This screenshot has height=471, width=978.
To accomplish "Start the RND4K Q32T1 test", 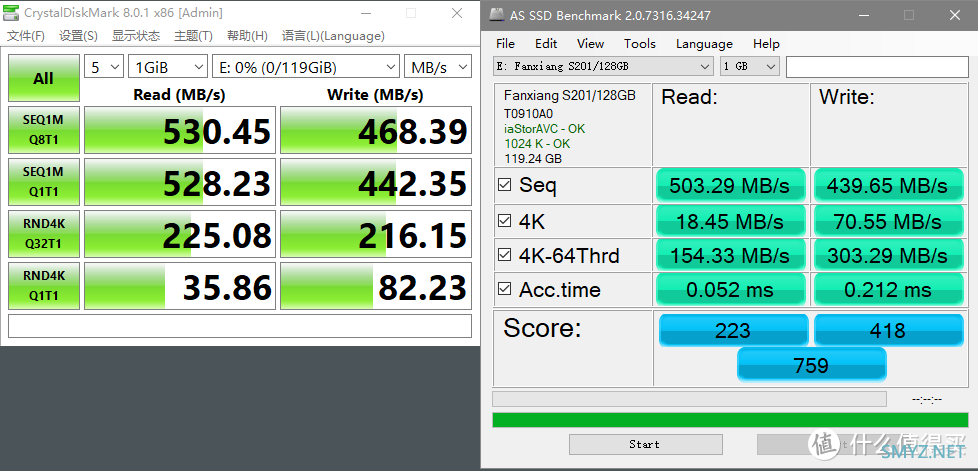I will coord(43,234).
